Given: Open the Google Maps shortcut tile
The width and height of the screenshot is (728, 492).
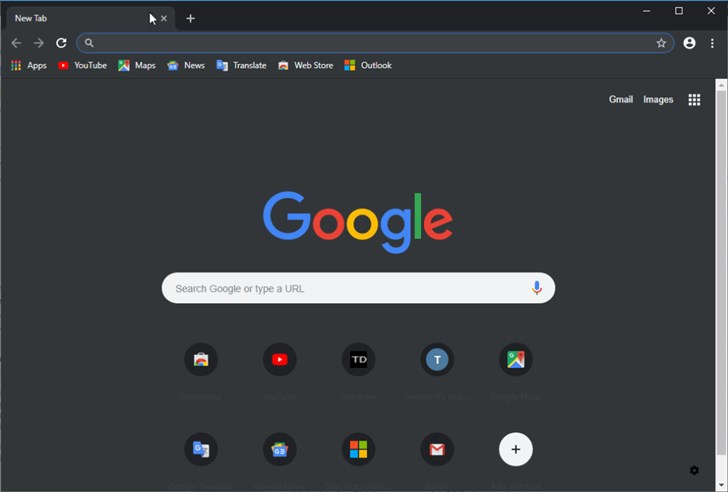Looking at the screenshot, I should tap(516, 360).
